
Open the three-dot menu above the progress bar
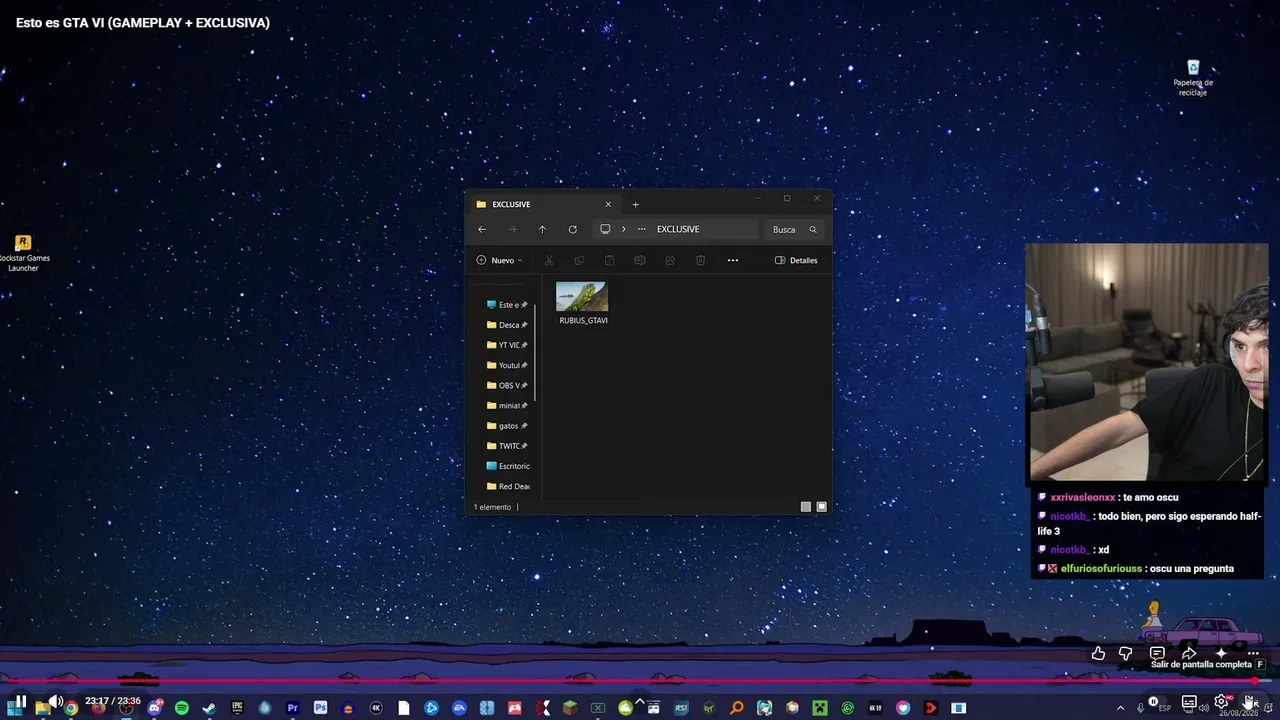coord(1252,653)
